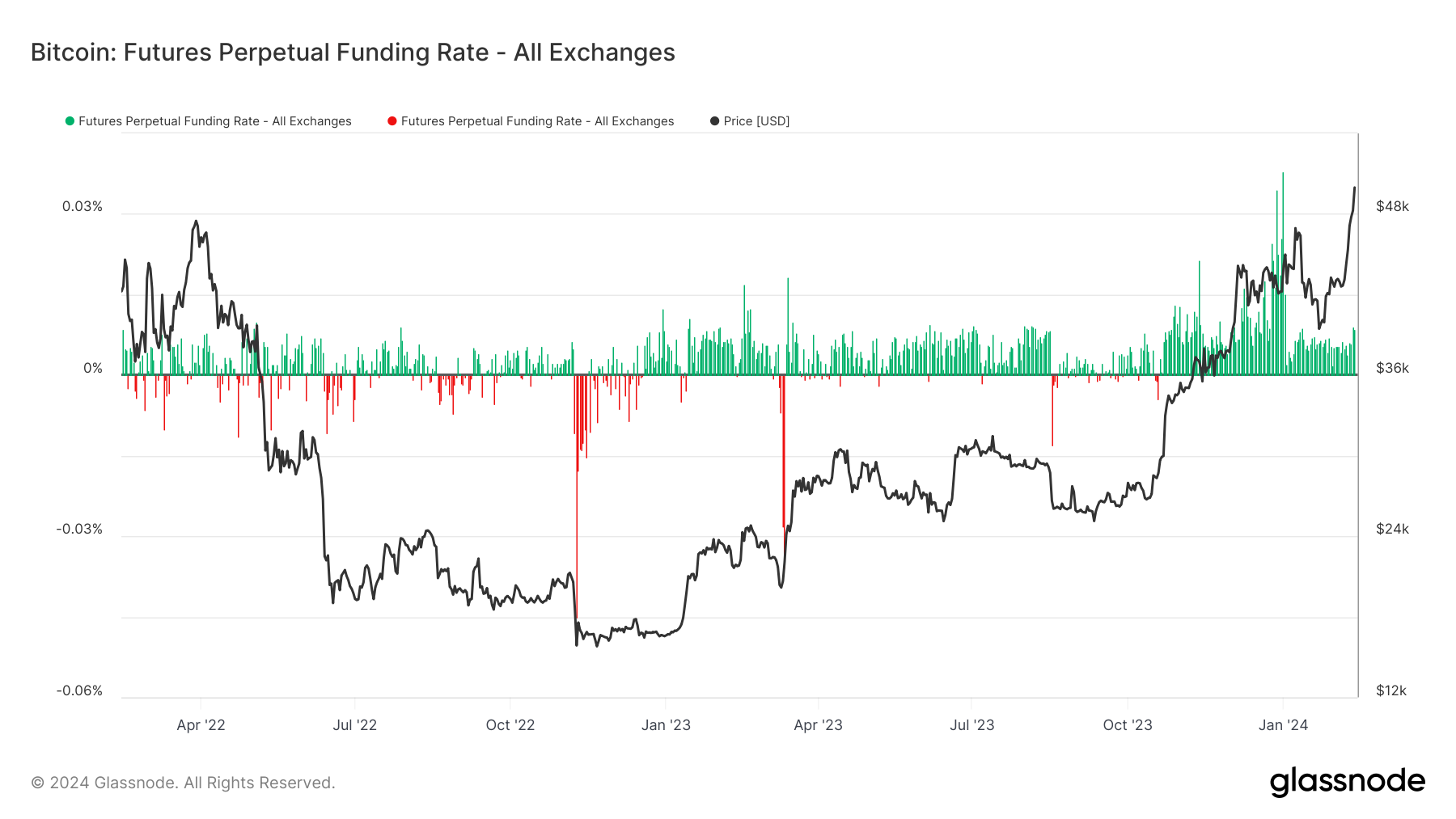This screenshot has width=1456, height=819.
Task: Toggle the green Futures Perpetual Funding Rate legend label
Action: click(214, 121)
